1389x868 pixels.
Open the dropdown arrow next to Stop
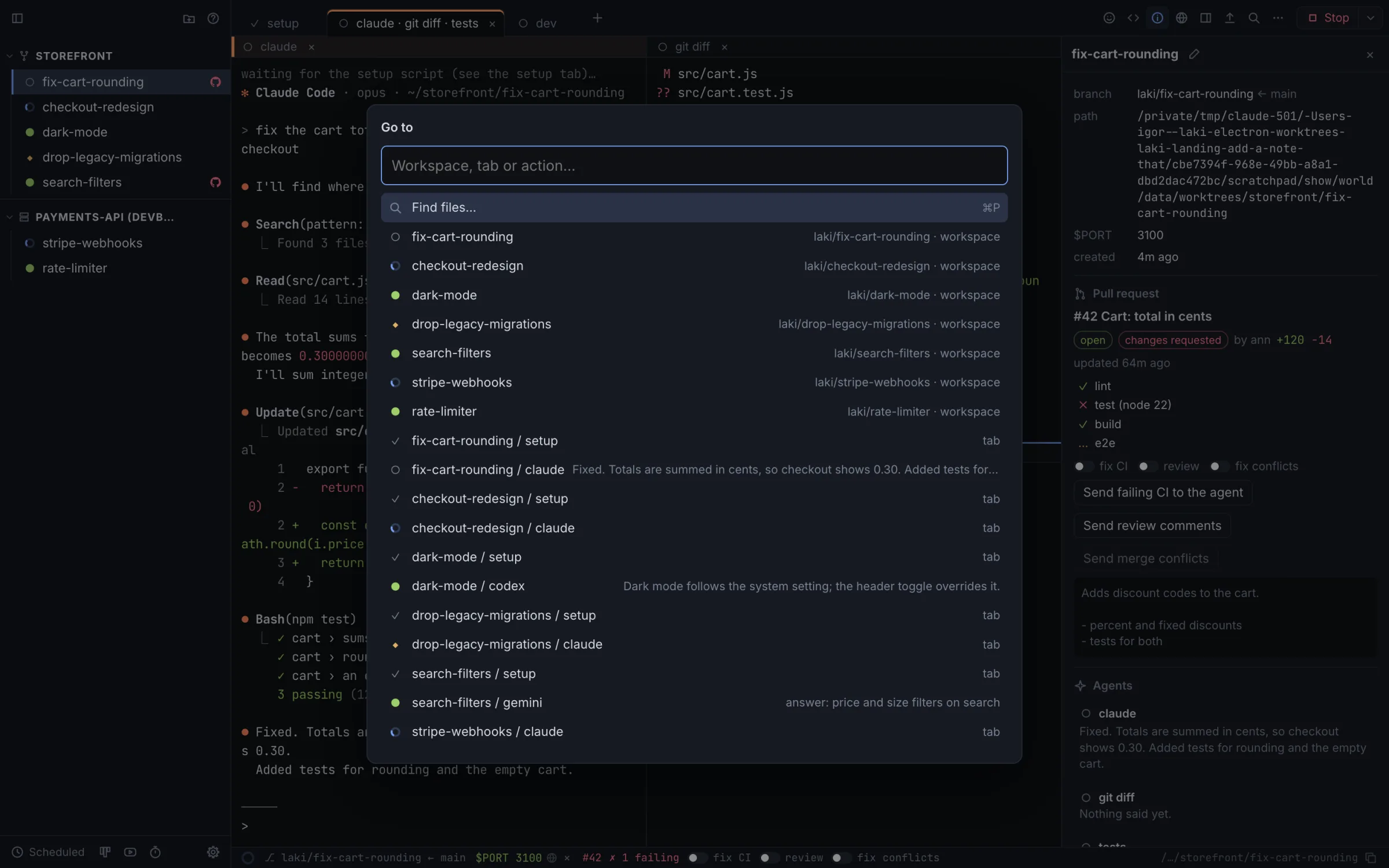coord(1370,18)
